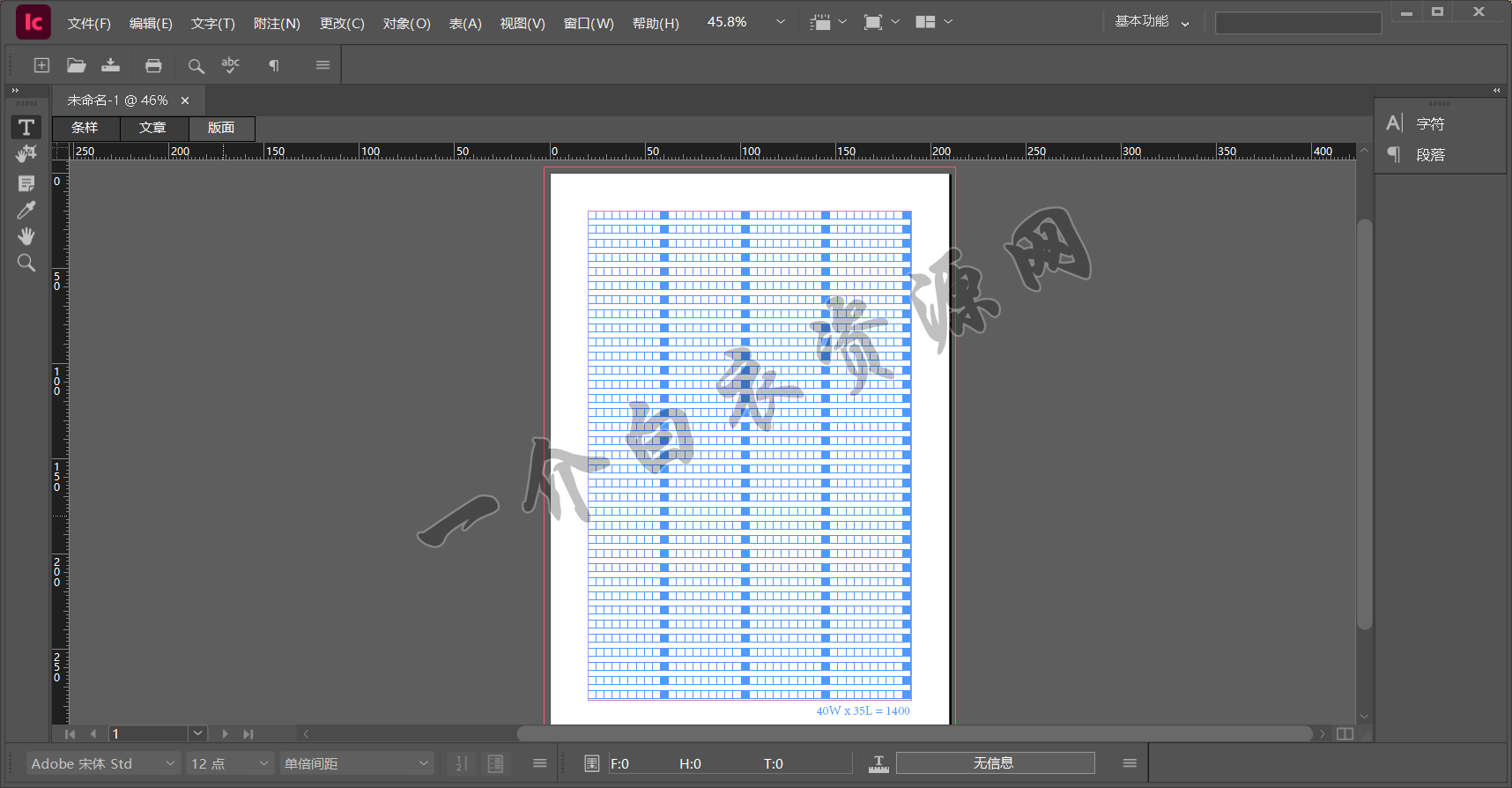
Task: Select the Eyedropper tool
Action: click(26, 210)
